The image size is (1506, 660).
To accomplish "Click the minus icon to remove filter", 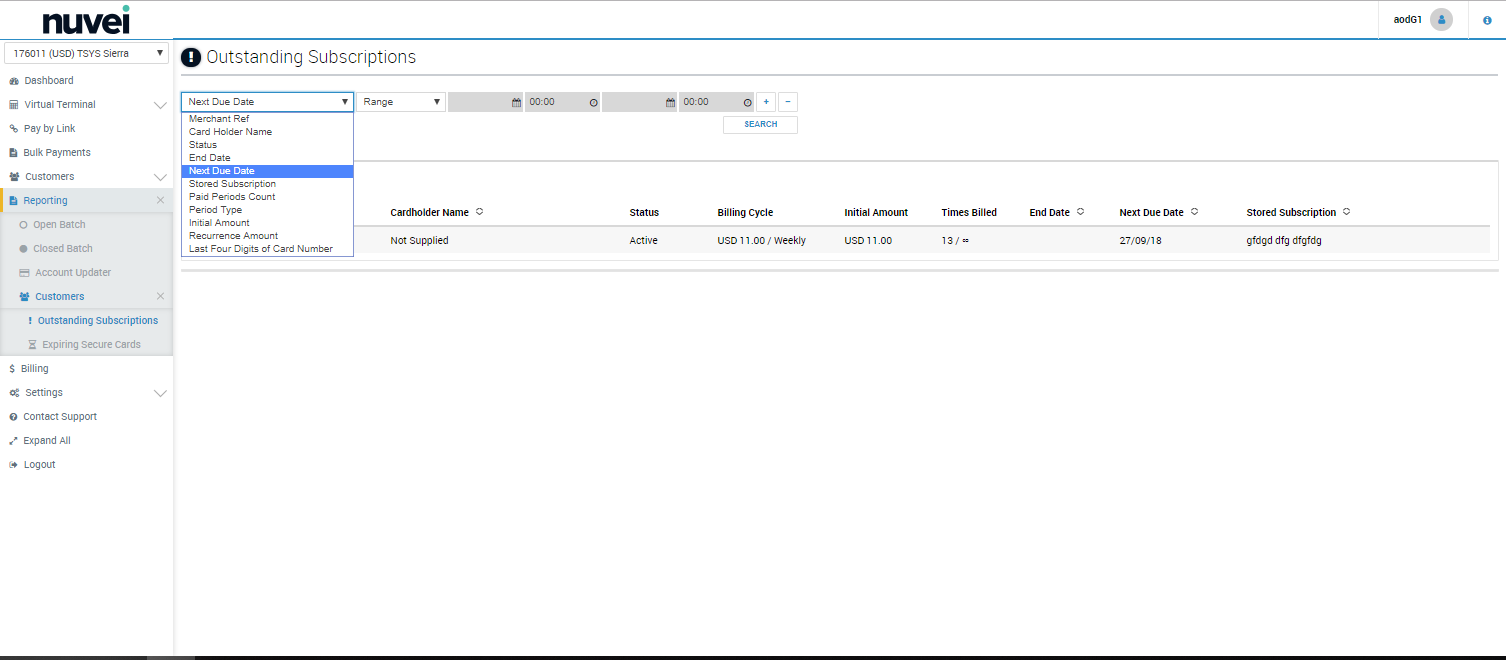I will [x=788, y=102].
